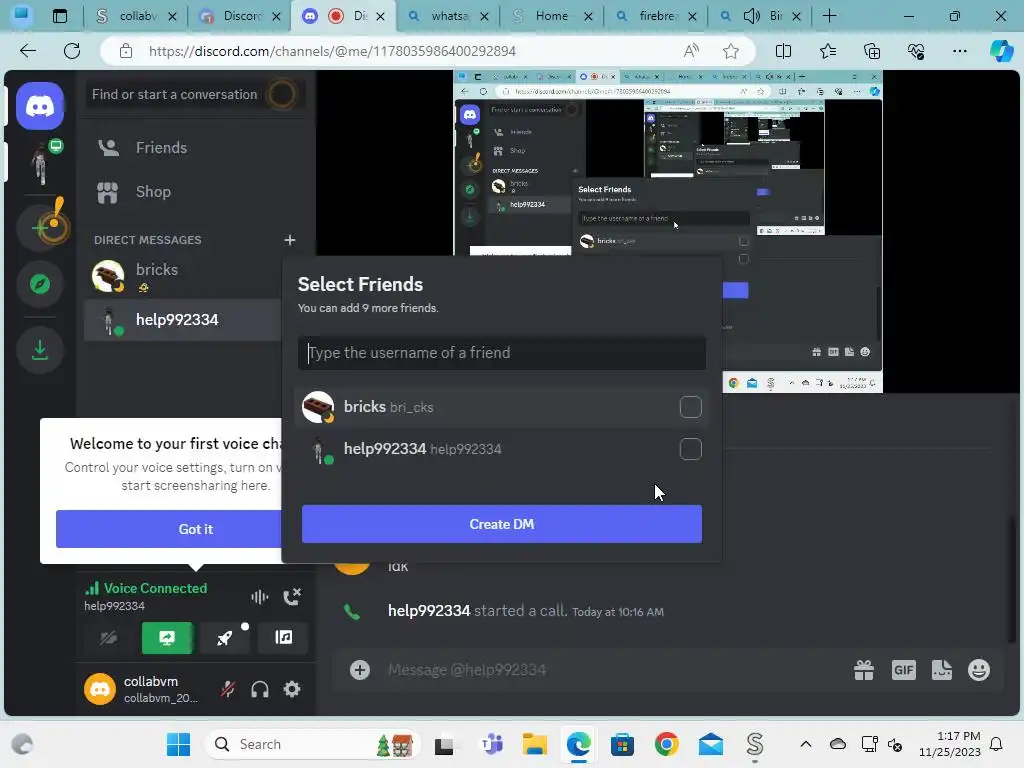Open the Copilot sidebar icon
This screenshot has height=768, width=1024.
(x=1001, y=51)
